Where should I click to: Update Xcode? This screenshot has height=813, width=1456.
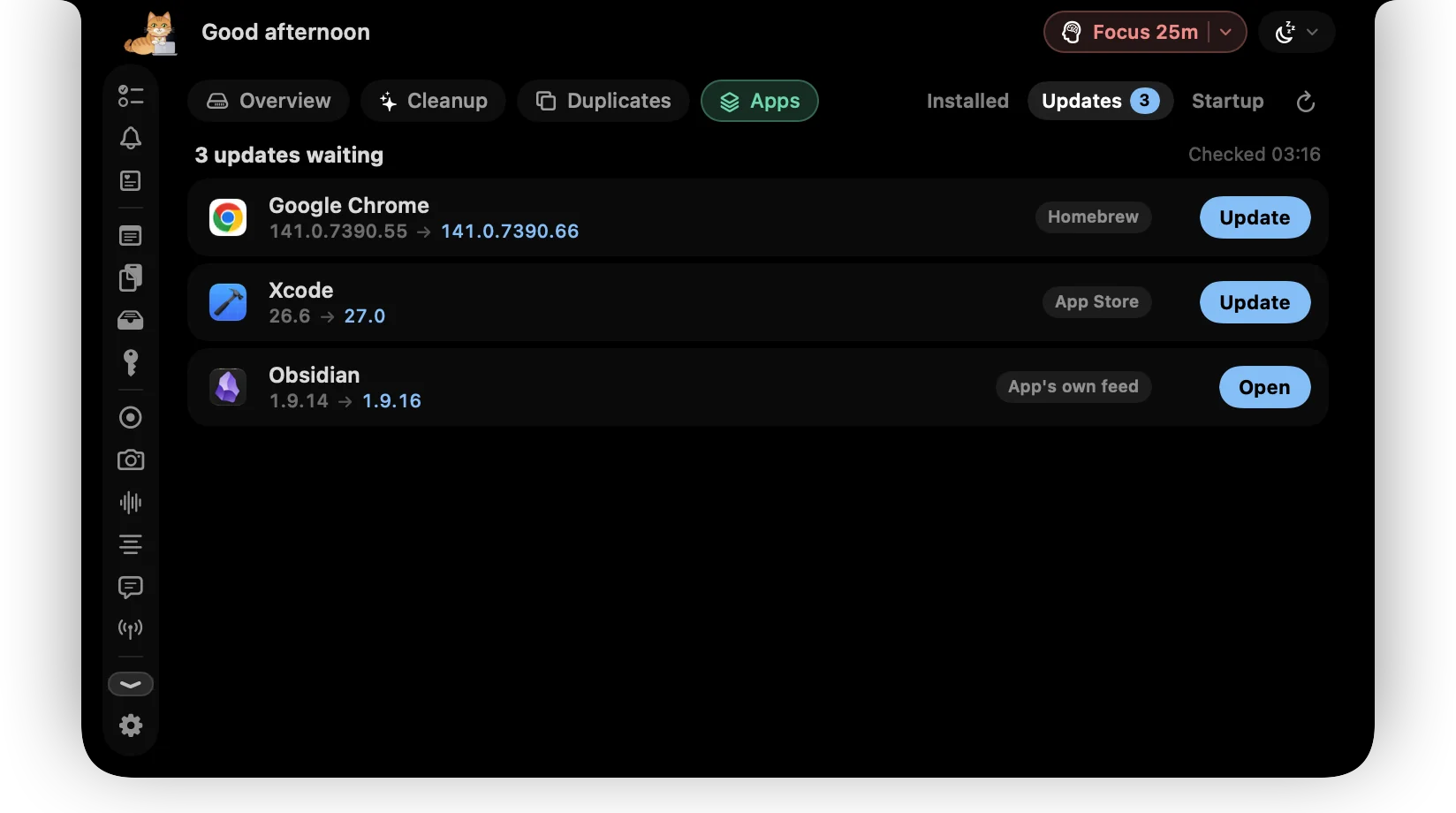pos(1255,302)
